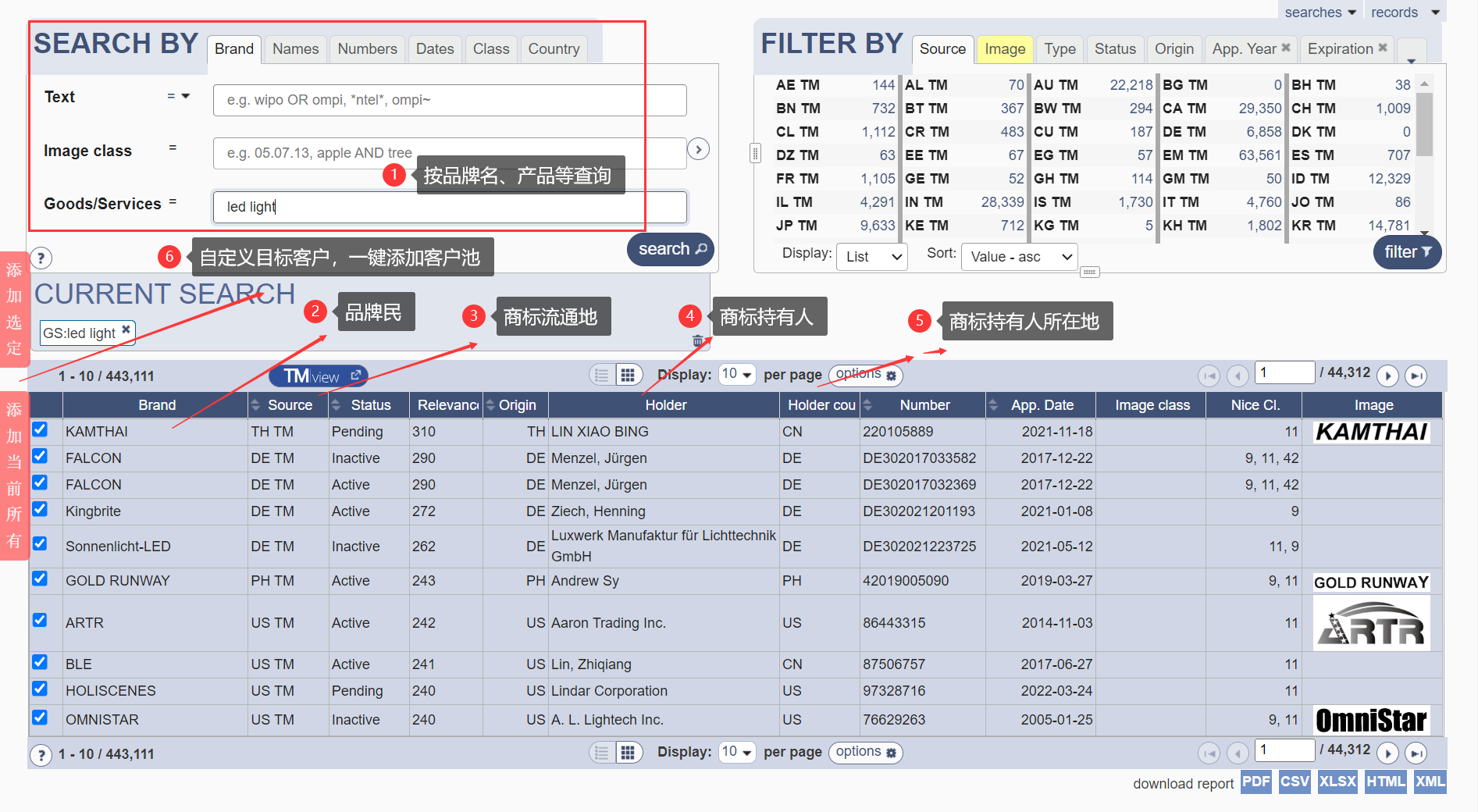
Task: Go to first page in bottom pager
Action: [x=1209, y=753]
